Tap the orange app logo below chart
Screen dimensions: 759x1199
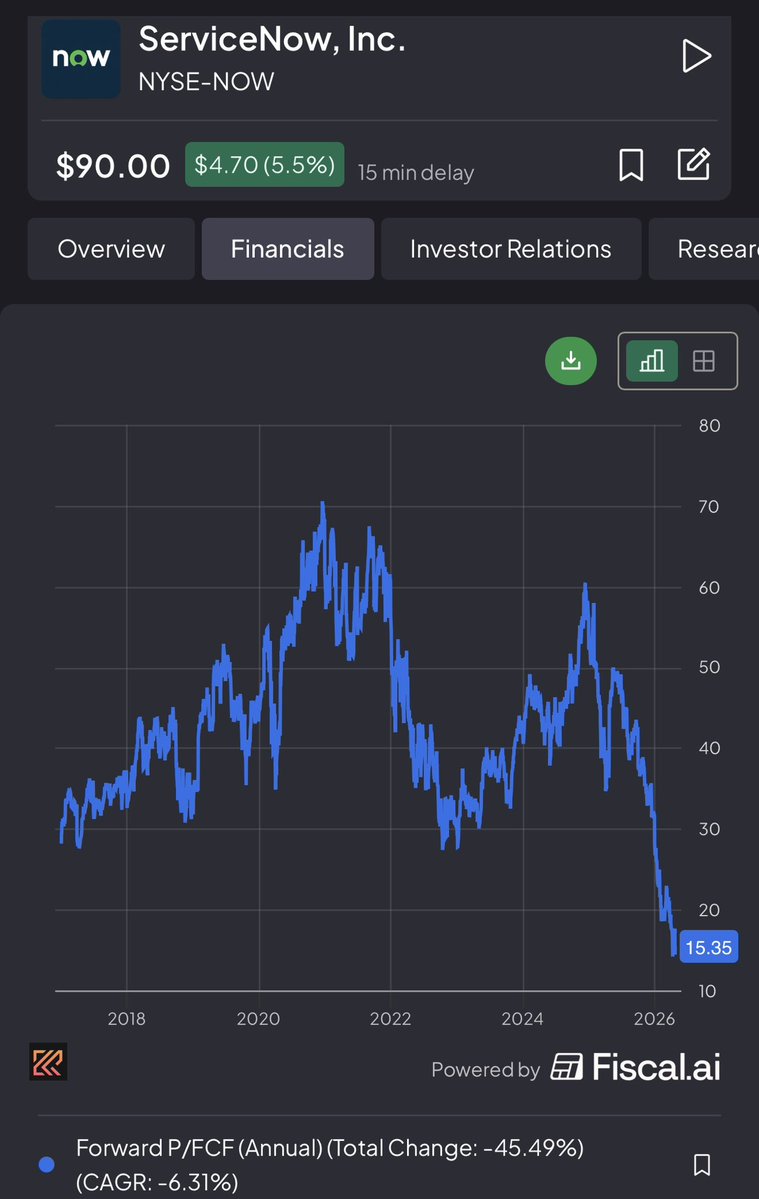pyautogui.click(x=48, y=1062)
